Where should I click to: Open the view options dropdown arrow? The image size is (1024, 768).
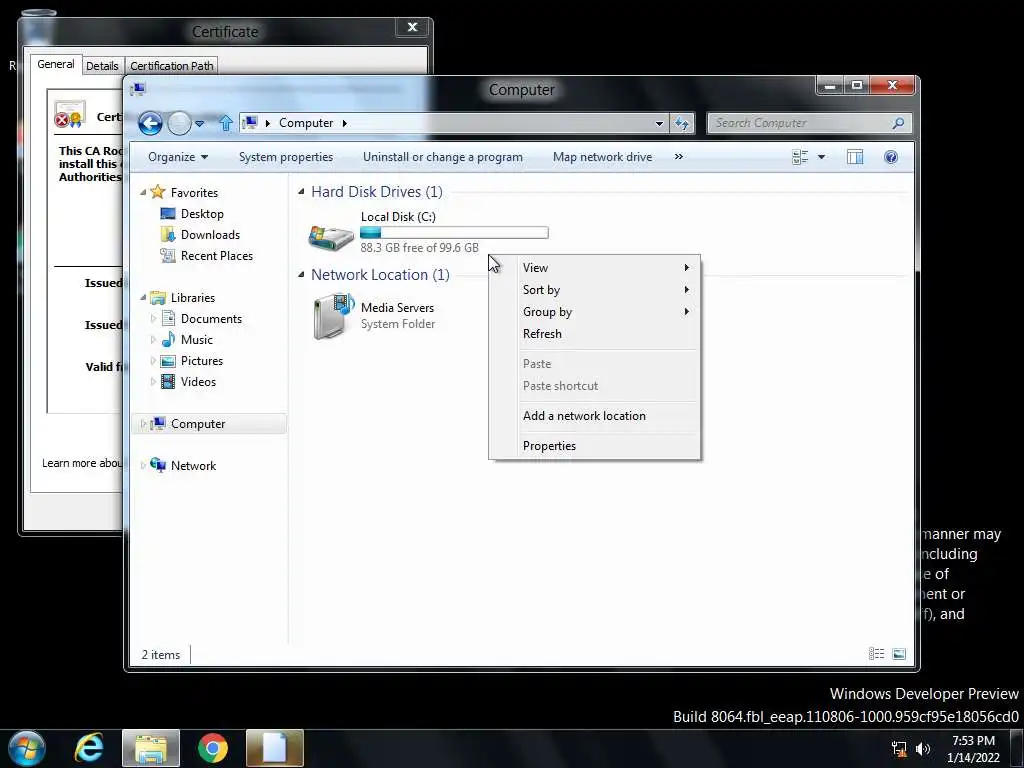click(x=822, y=157)
